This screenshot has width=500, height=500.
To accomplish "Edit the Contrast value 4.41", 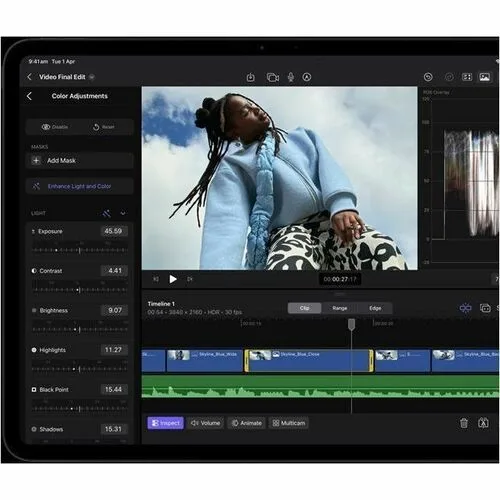I will click(x=114, y=271).
